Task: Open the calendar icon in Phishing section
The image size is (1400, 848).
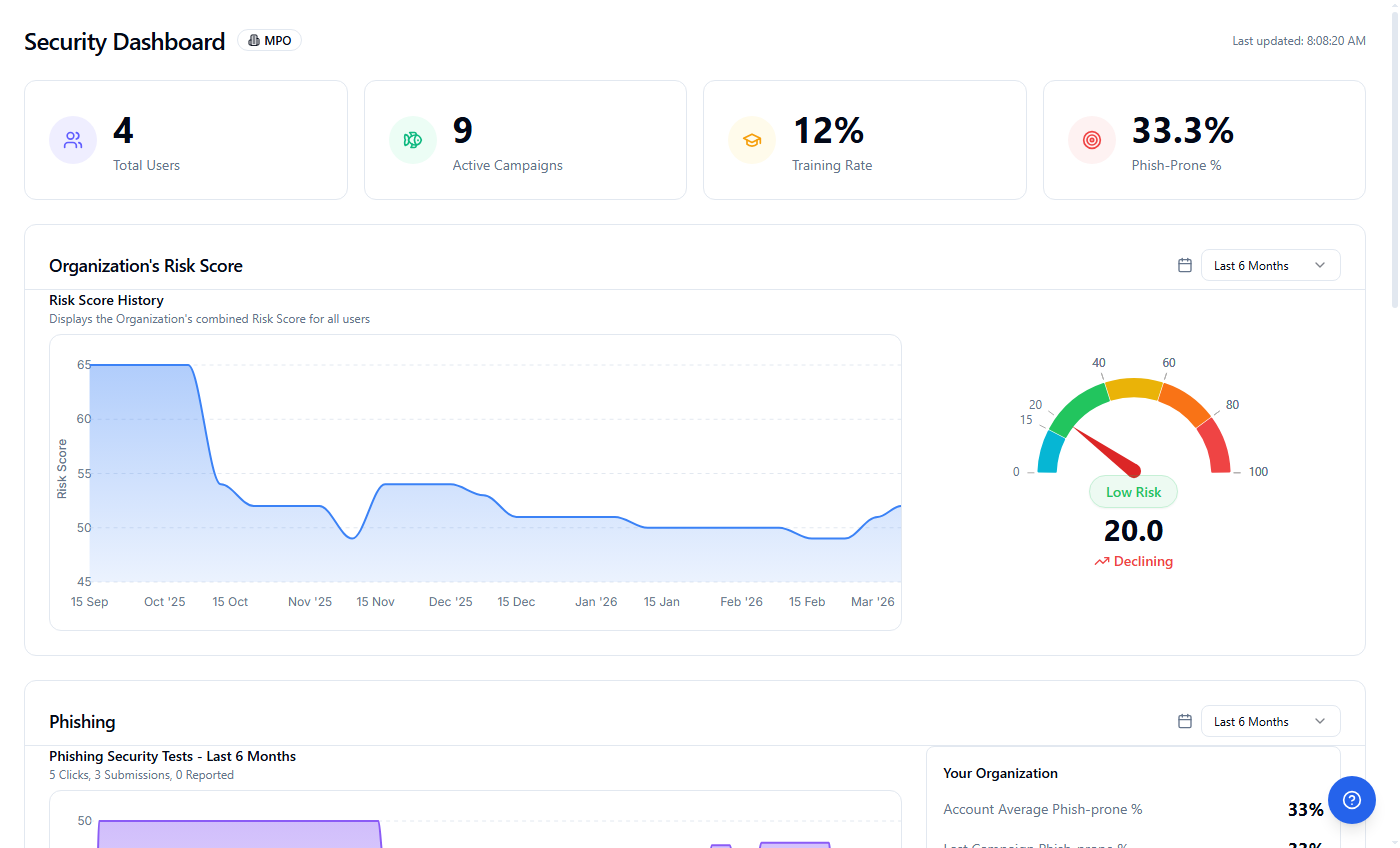Action: [1184, 720]
